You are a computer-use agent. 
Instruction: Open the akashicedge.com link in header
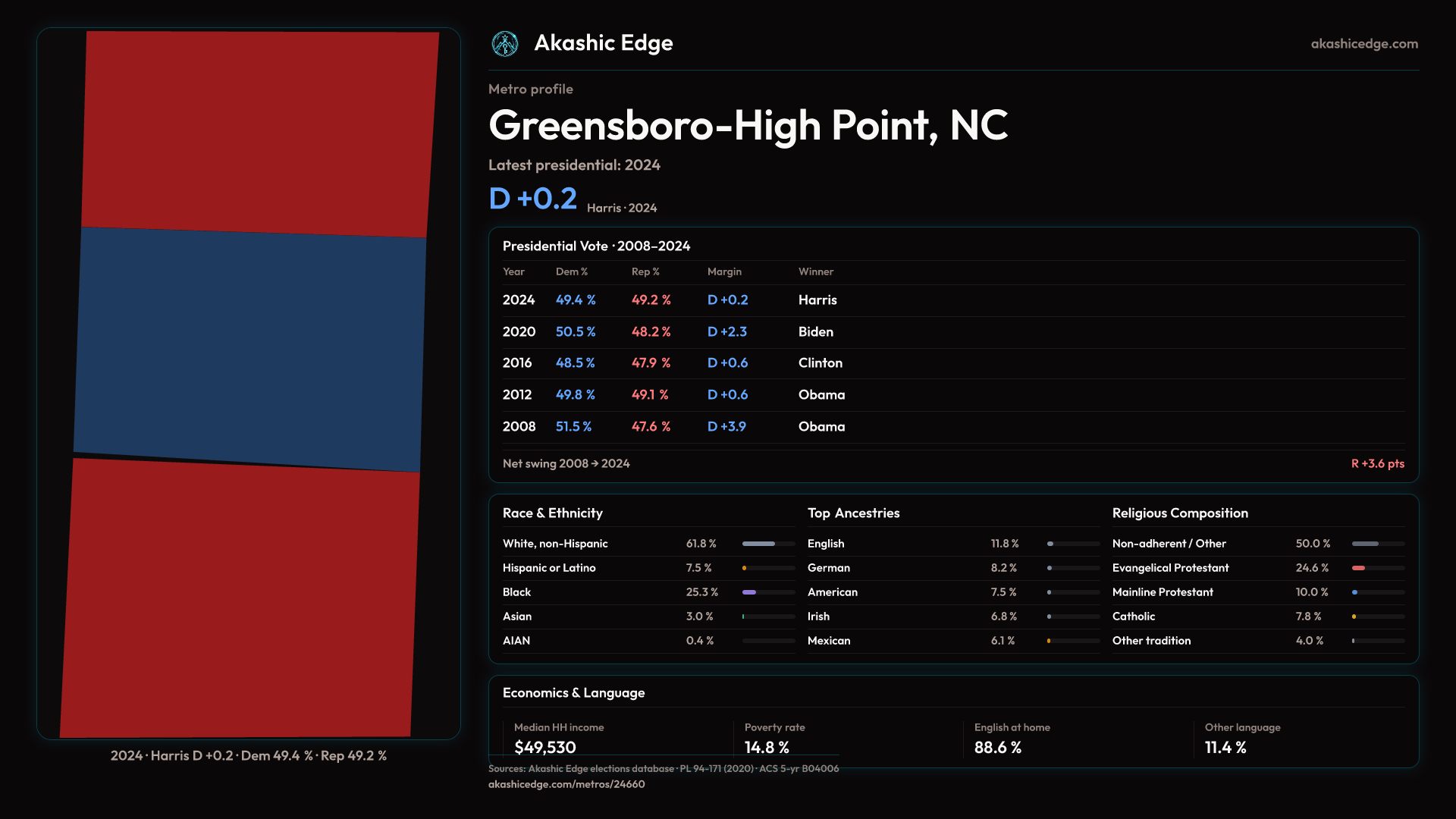click(x=1363, y=44)
